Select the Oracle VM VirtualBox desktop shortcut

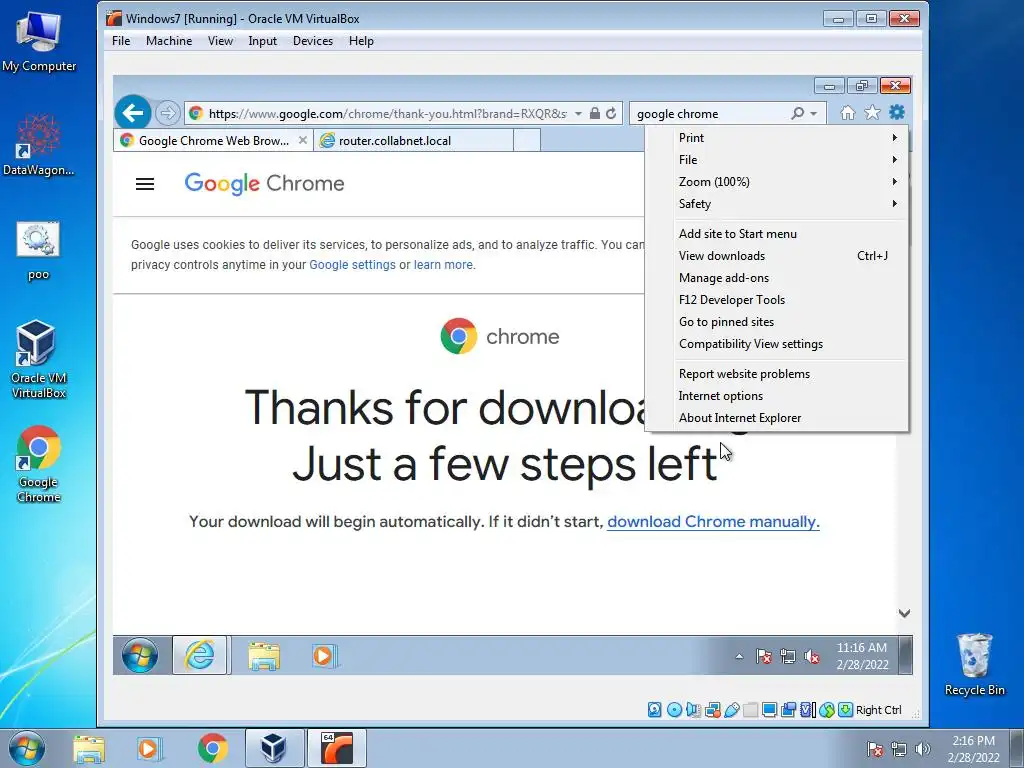[x=39, y=359]
